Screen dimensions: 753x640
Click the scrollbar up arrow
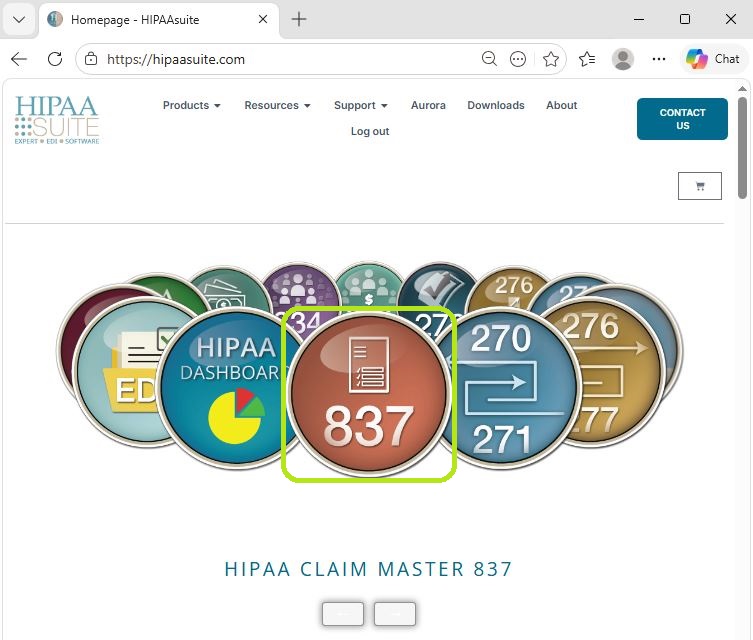[742, 89]
